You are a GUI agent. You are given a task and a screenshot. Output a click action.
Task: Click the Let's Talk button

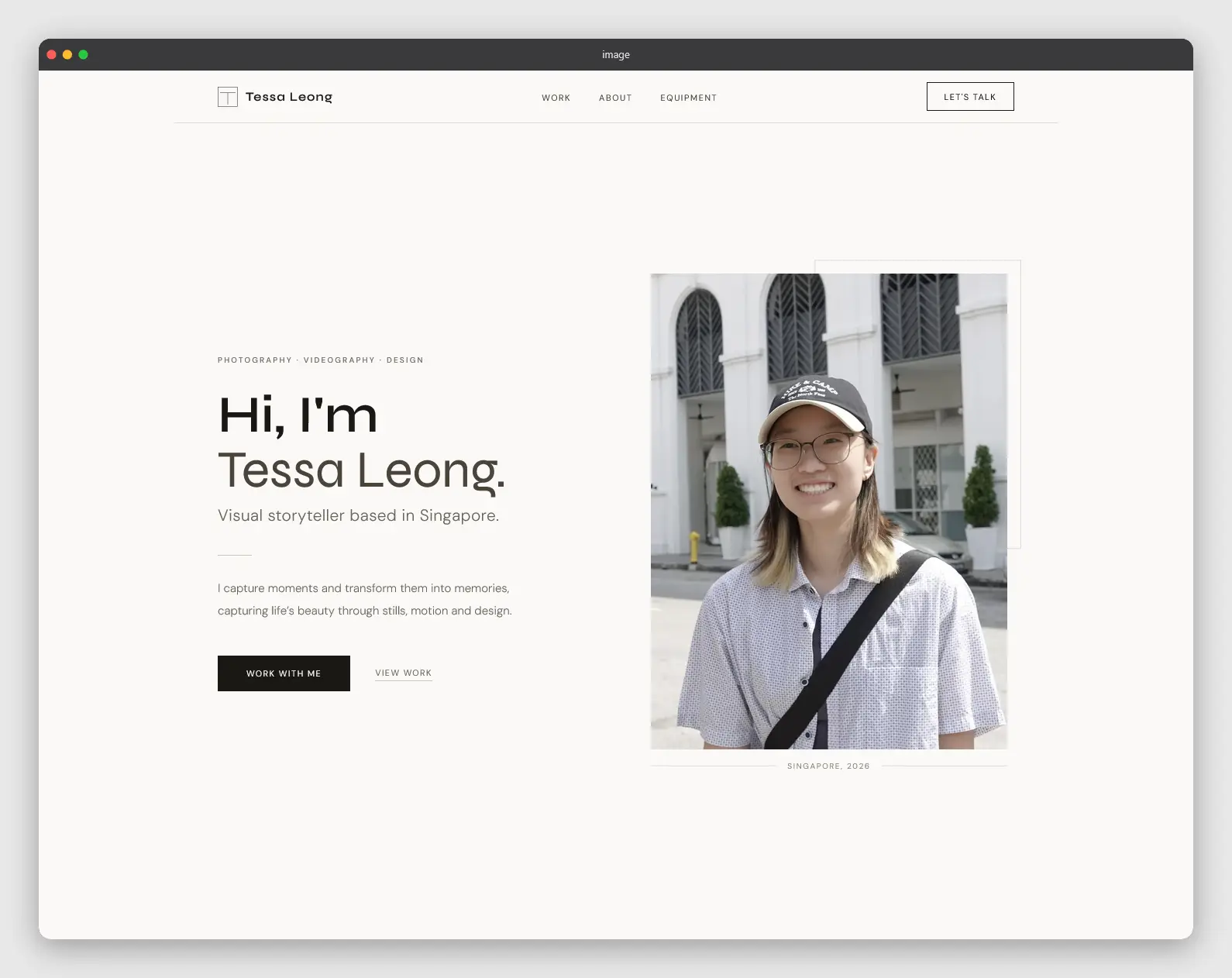970,97
